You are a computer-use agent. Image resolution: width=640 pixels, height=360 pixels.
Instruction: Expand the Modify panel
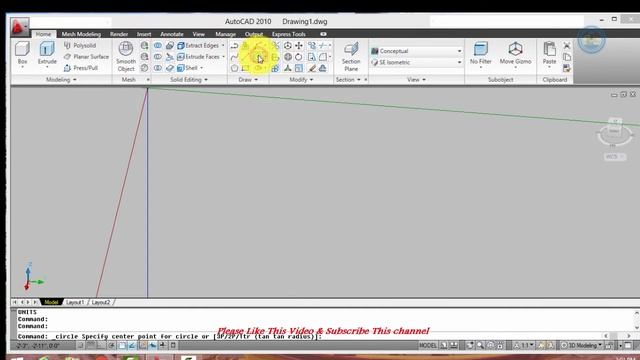point(301,80)
